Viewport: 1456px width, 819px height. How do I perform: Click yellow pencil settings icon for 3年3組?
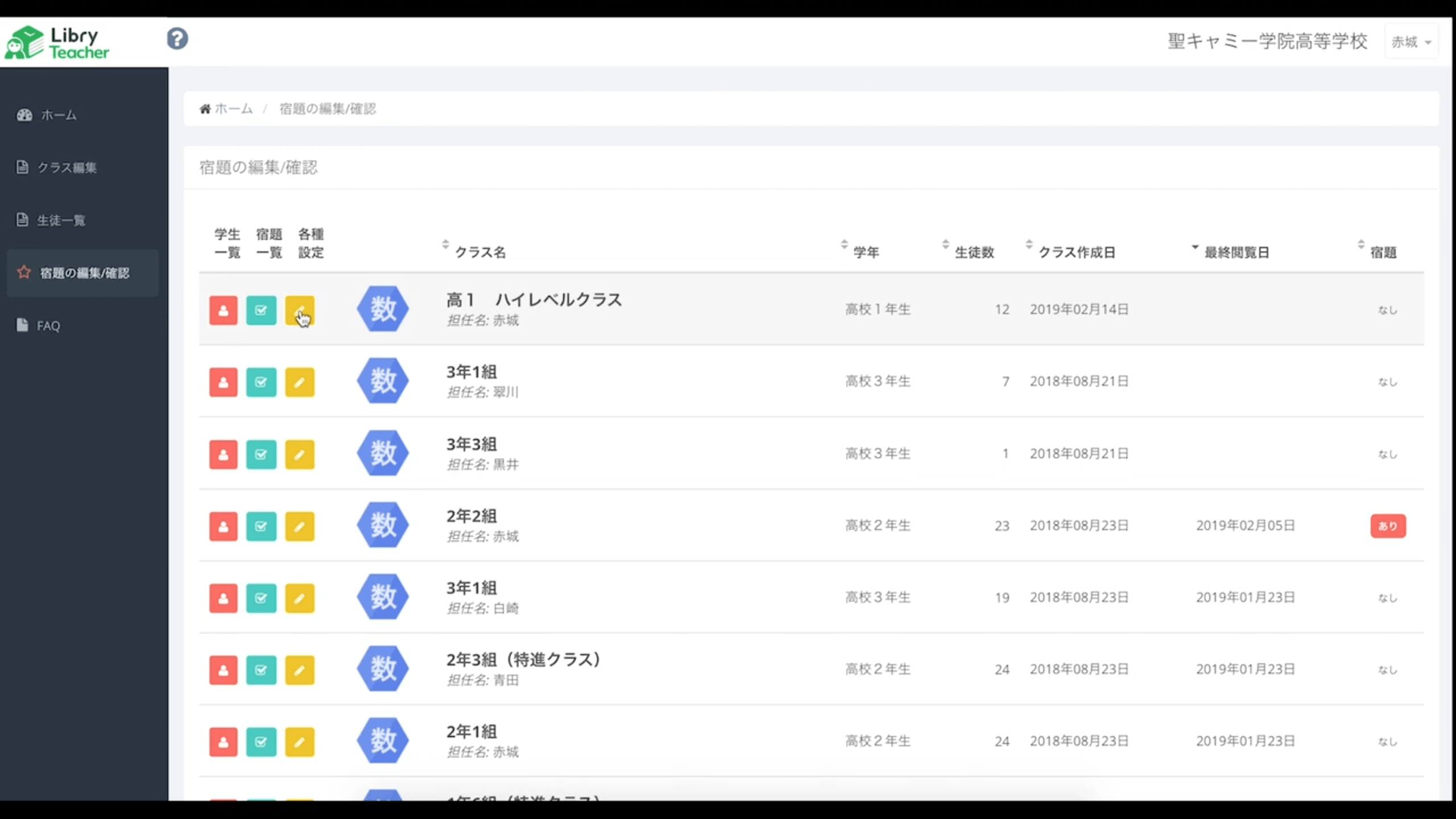300,454
